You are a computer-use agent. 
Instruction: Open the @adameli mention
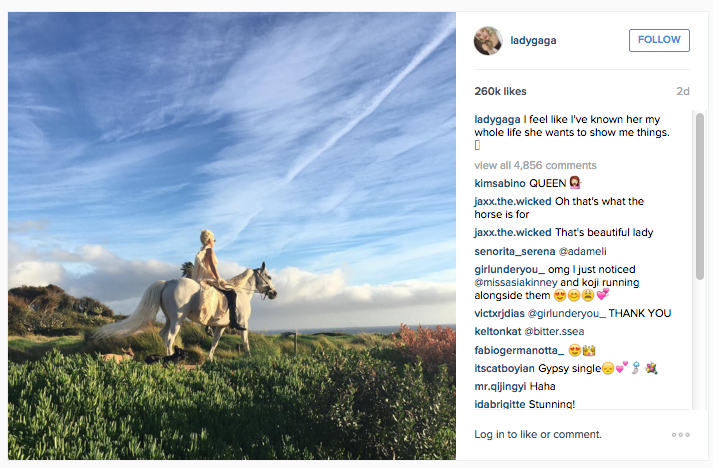(582, 252)
